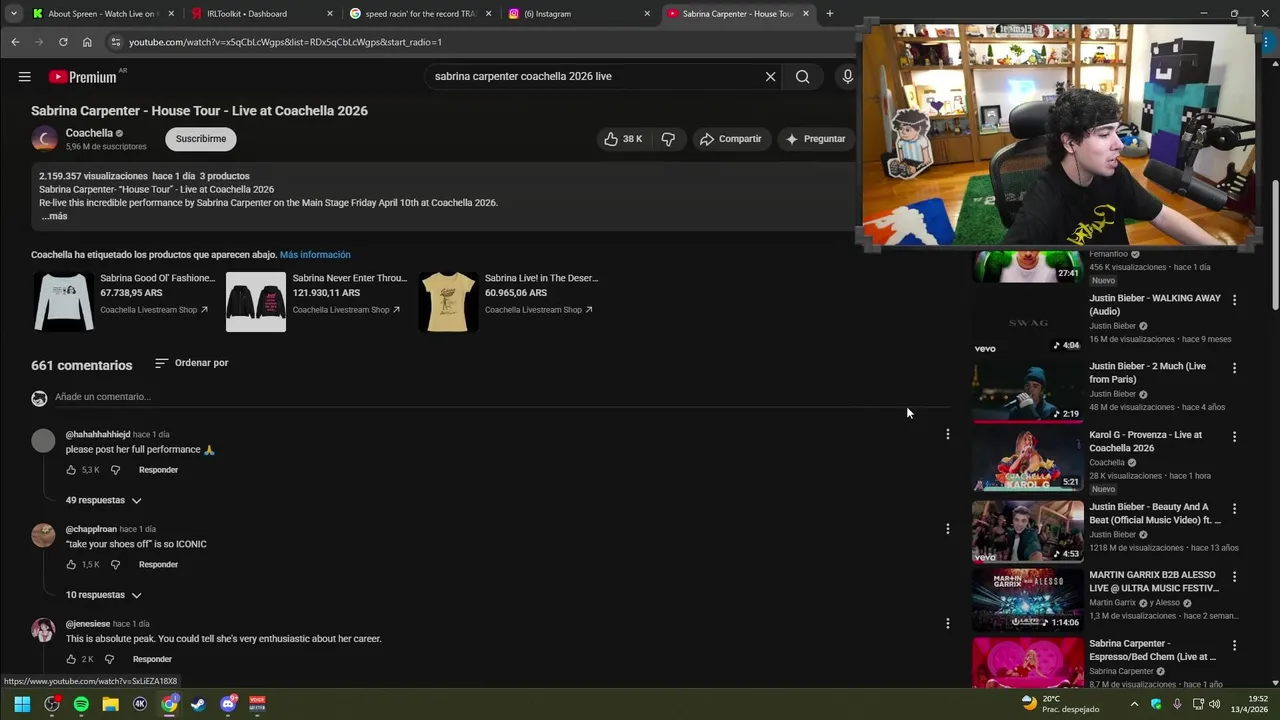
Task: Dislike the @jenesiese comment
Action: click(x=109, y=659)
